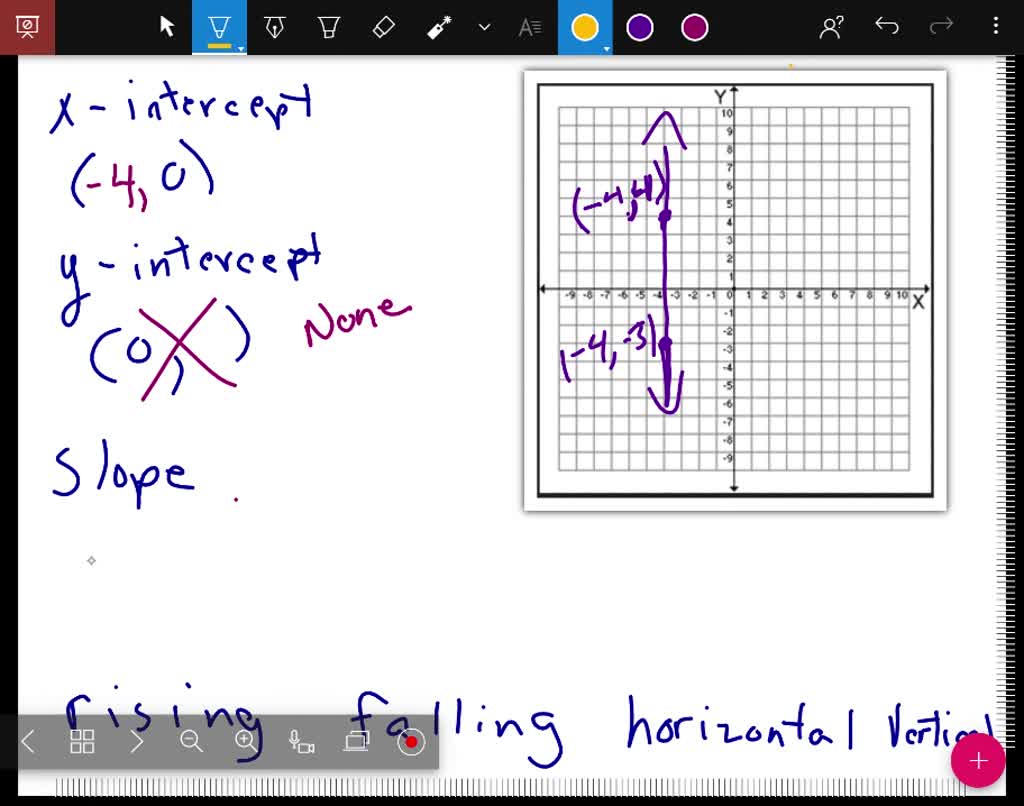Image resolution: width=1024 pixels, height=806 pixels.
Task: Open the text tool
Action: tap(530, 27)
